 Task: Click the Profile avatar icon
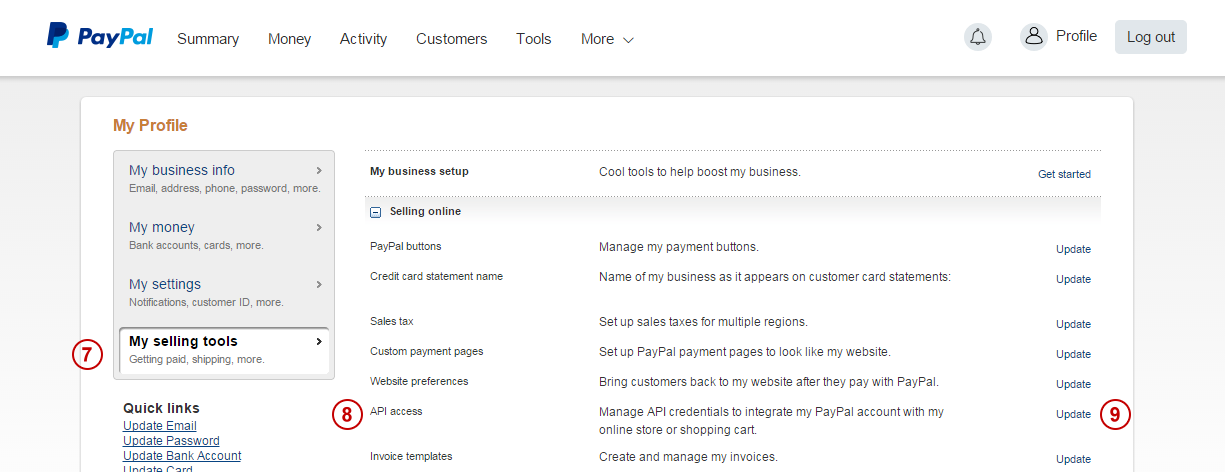(1033, 37)
